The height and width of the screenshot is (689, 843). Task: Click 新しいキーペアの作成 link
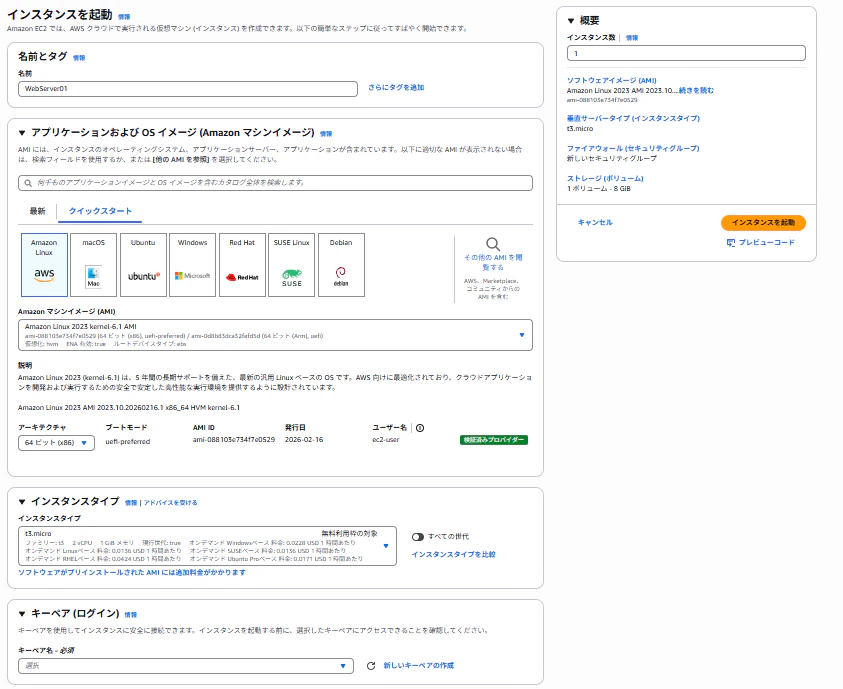[418, 666]
